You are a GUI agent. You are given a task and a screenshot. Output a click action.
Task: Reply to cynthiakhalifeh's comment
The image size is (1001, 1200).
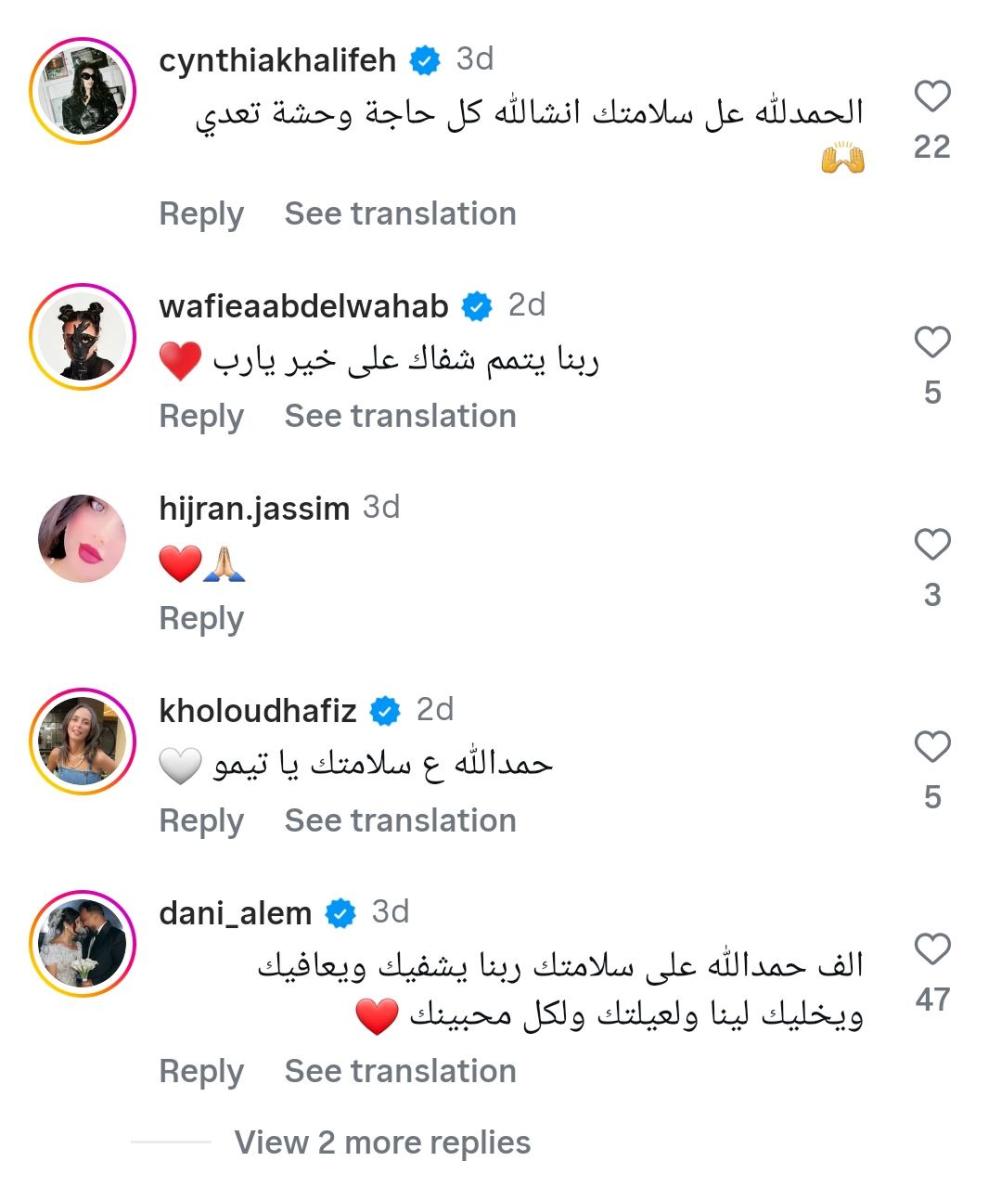point(201,213)
